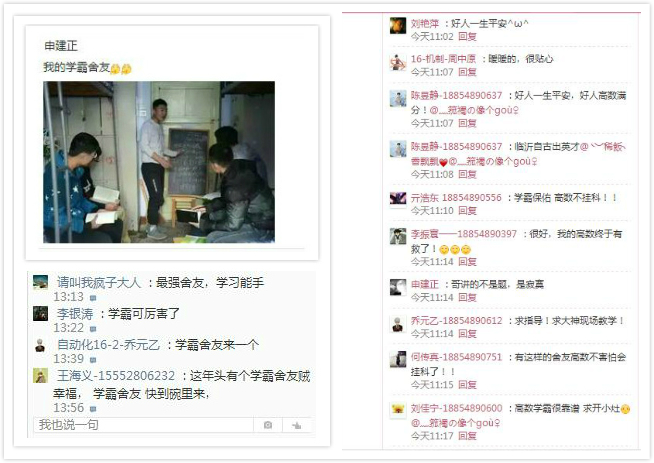
Task: Click reply icon beside 13:56 timestamp
Action: point(93,409)
